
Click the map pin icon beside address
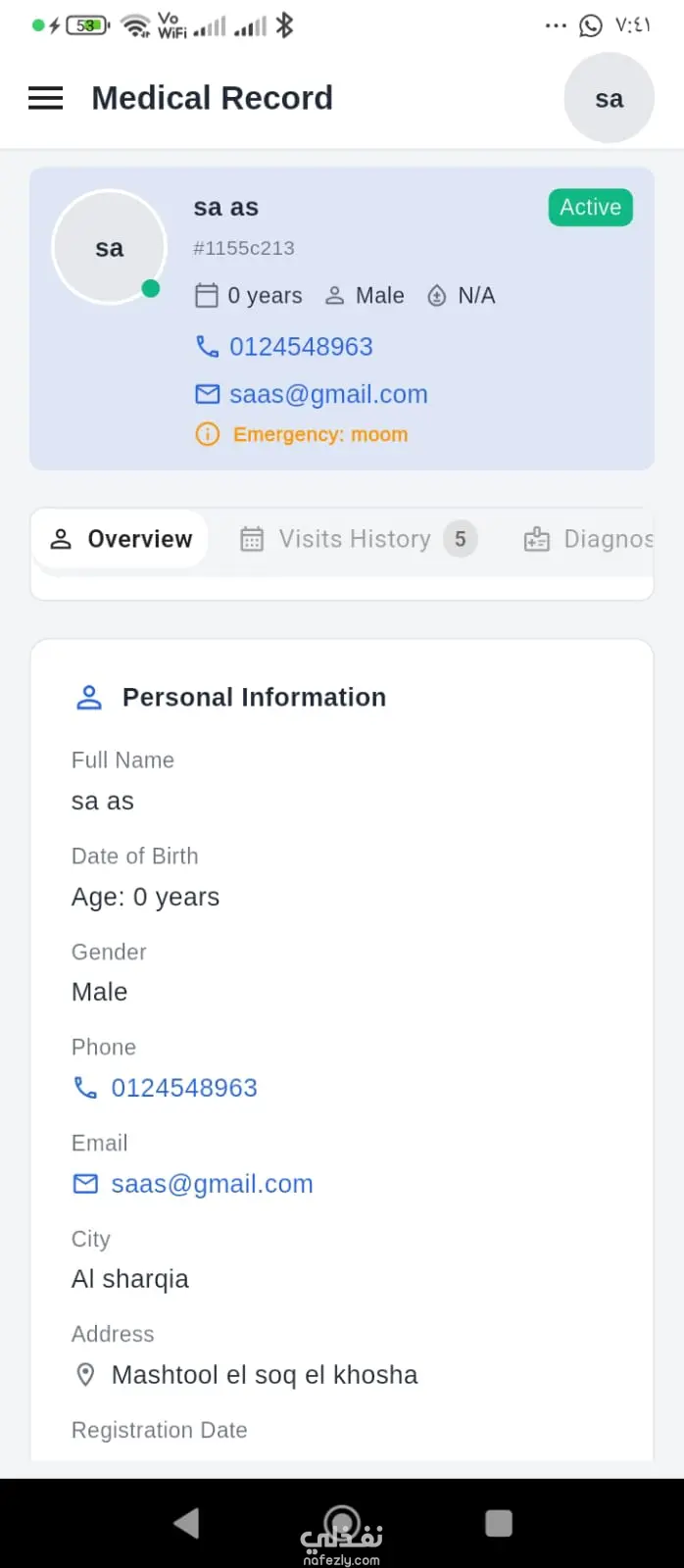(x=85, y=1375)
